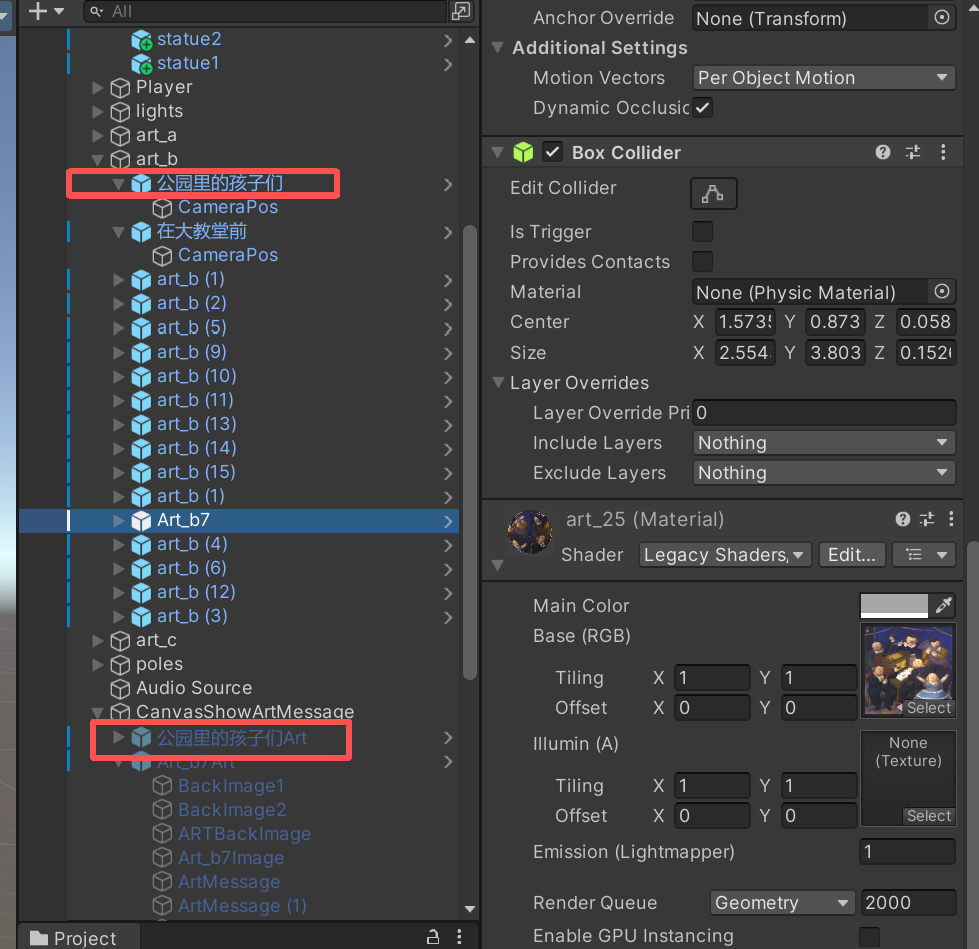Enable the GPU Instancing checkbox
The height and width of the screenshot is (949, 979).
click(x=869, y=937)
